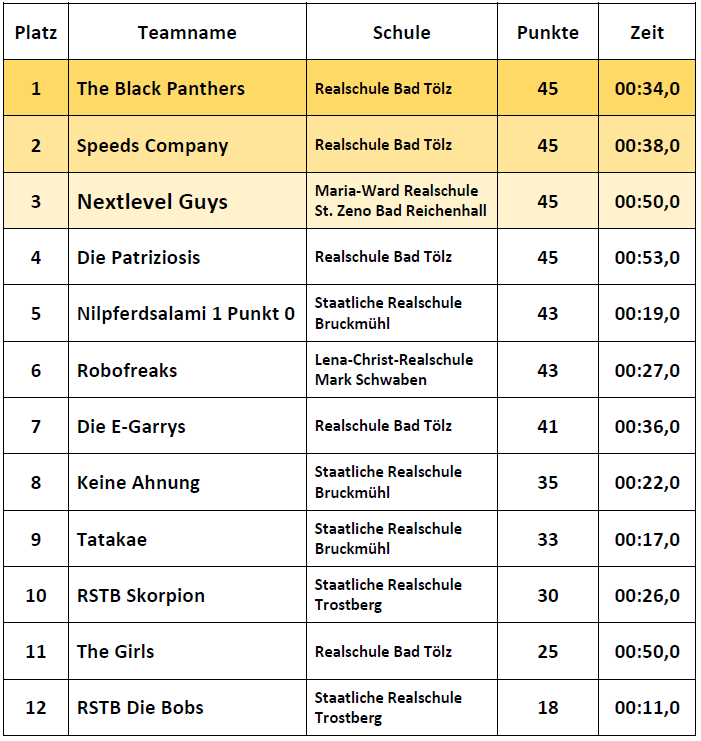
Task: Select The Girls team cell
Action: coord(116,651)
